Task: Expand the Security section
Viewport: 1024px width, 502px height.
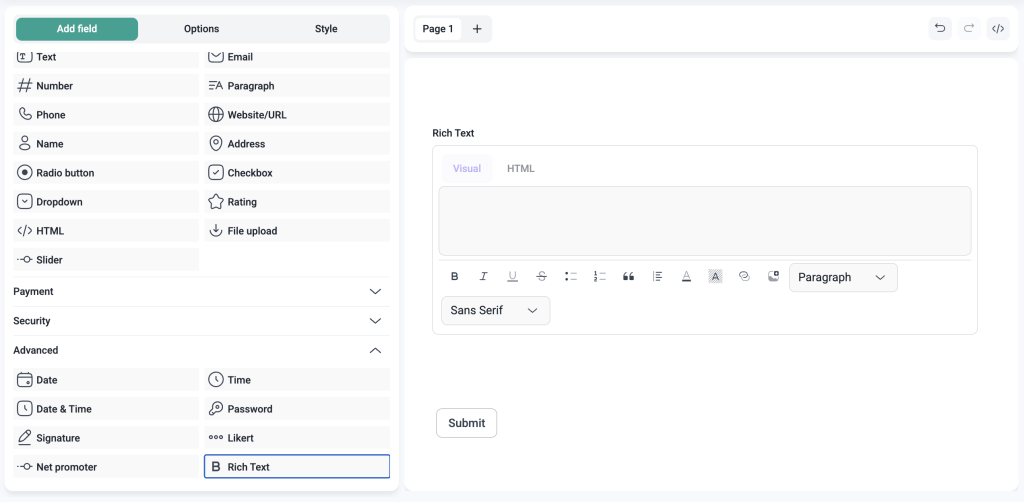Action: click(201, 321)
